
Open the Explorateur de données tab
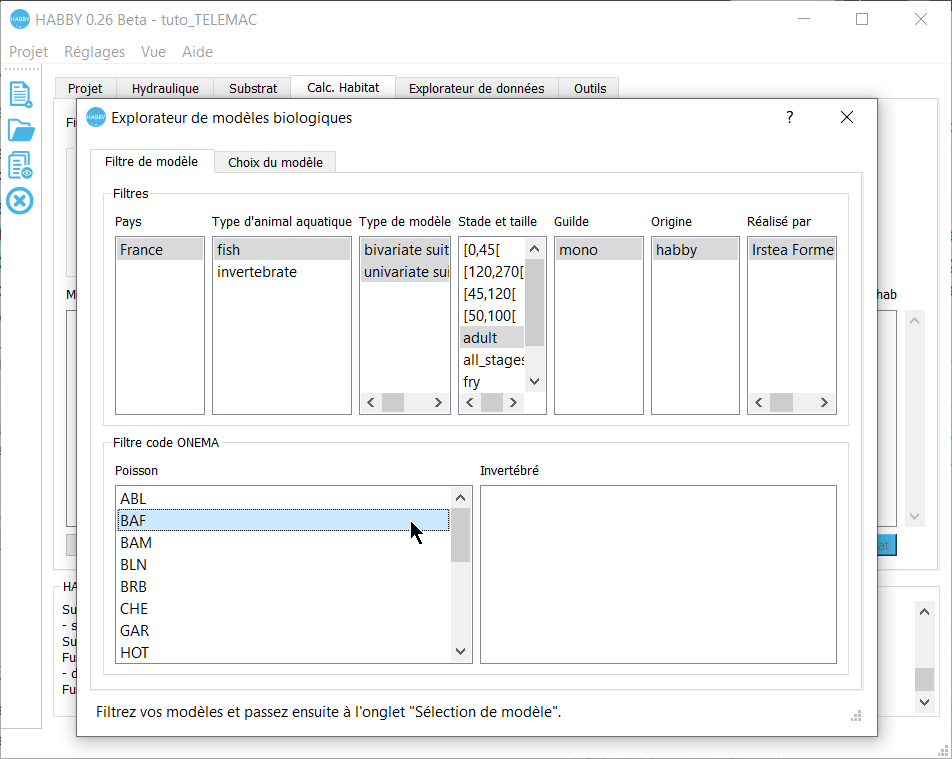point(476,88)
